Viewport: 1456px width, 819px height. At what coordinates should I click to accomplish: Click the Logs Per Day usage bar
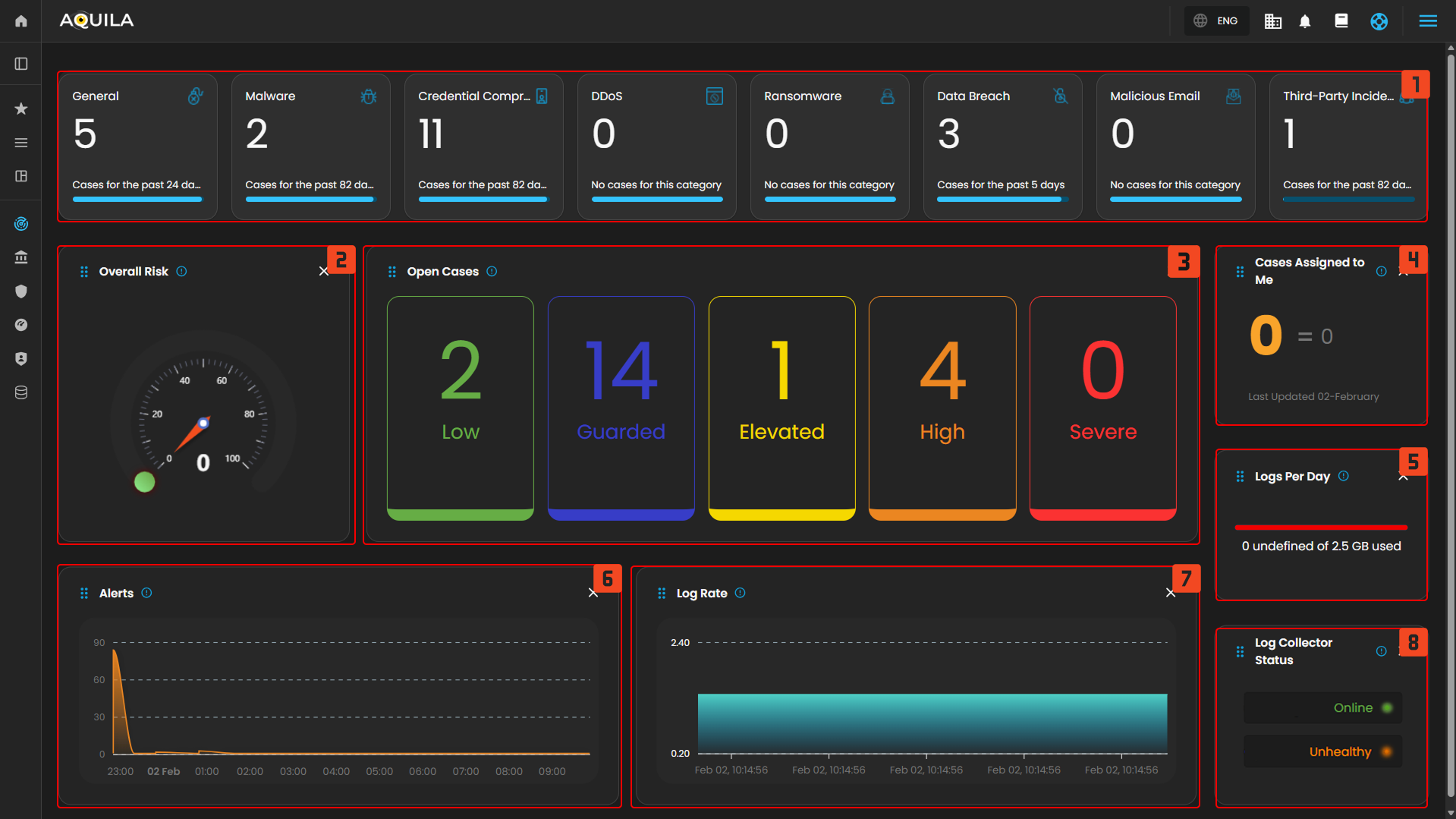[1320, 527]
